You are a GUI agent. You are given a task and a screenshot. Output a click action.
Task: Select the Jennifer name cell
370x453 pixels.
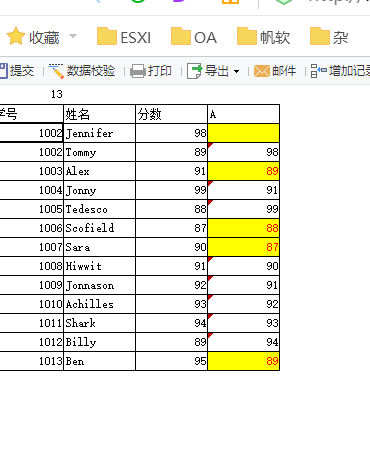point(99,133)
